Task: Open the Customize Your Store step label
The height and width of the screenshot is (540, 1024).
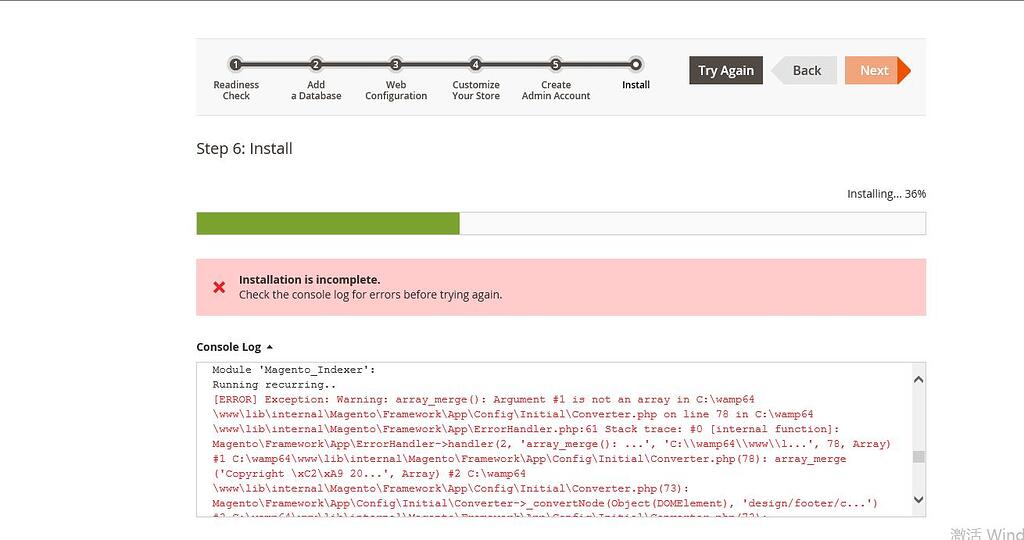Action: coord(475,90)
